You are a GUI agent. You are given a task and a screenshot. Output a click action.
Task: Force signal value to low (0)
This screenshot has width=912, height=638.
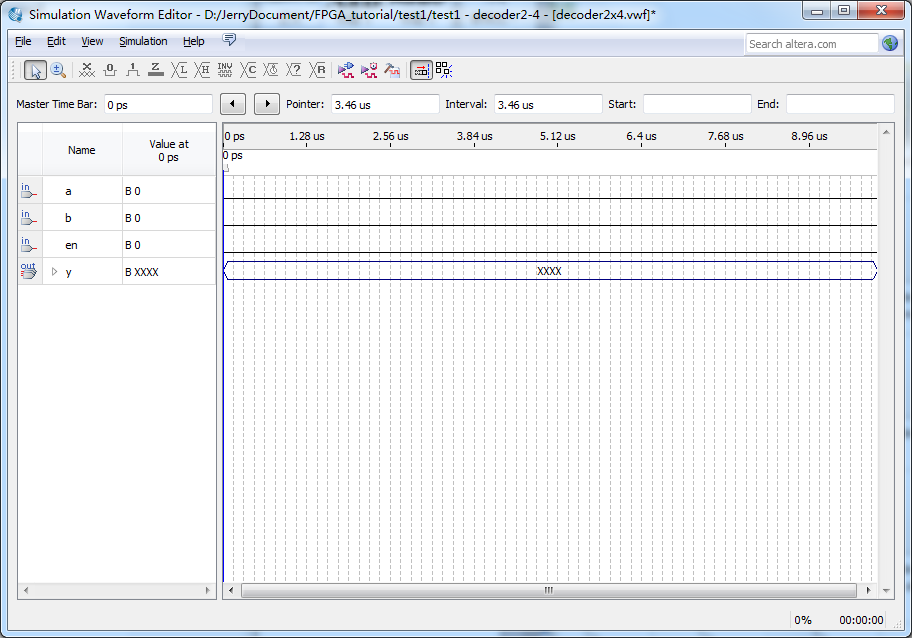[109, 70]
